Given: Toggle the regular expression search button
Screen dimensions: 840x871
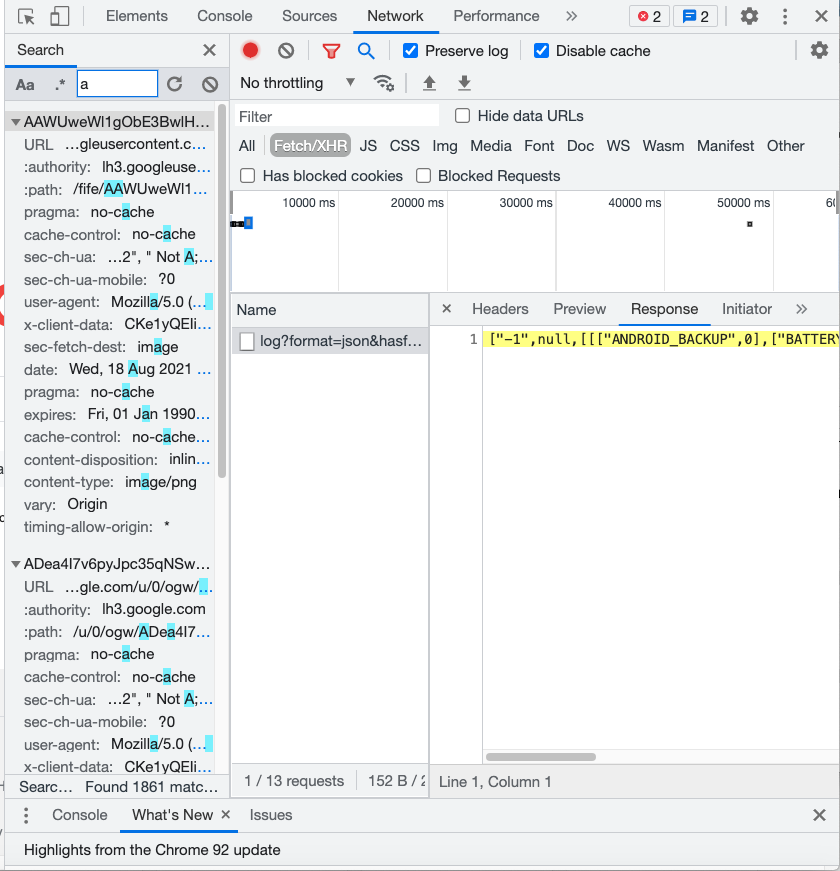Looking at the screenshot, I should [60, 84].
